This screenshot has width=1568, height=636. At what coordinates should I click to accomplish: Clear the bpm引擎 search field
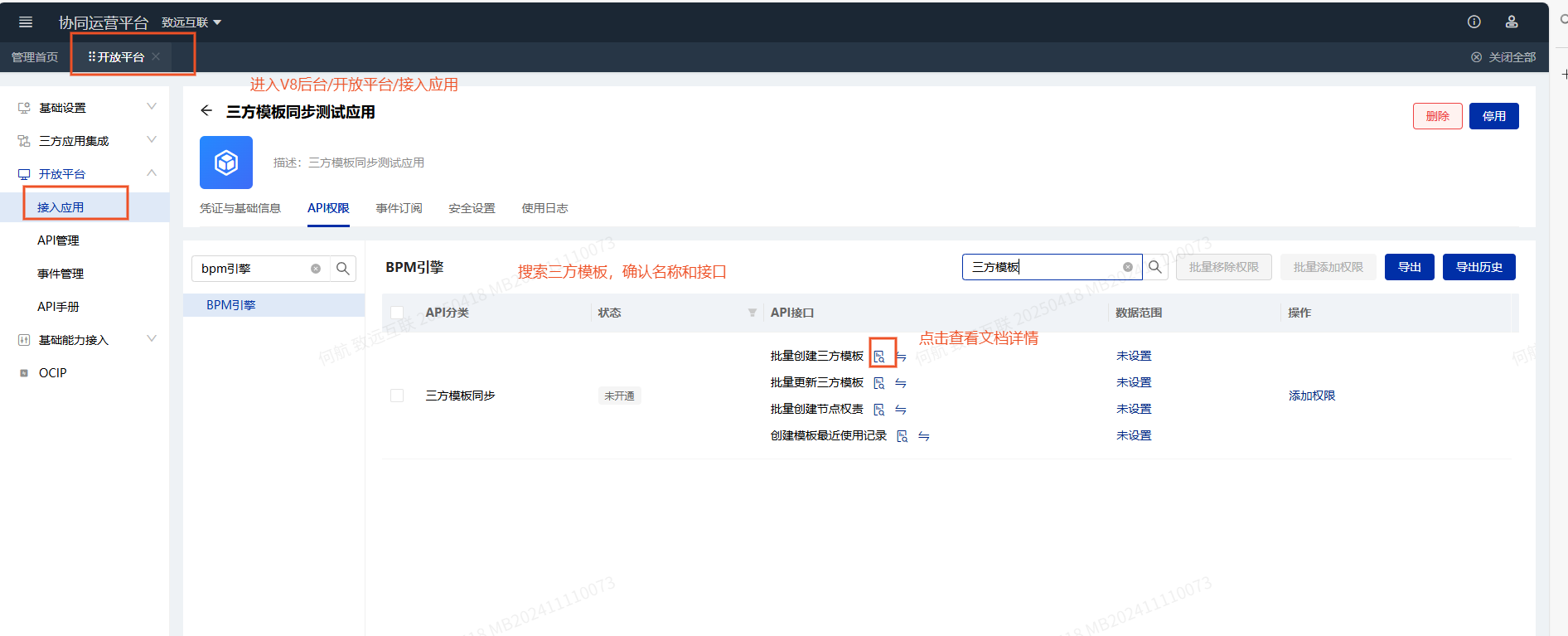click(x=316, y=269)
